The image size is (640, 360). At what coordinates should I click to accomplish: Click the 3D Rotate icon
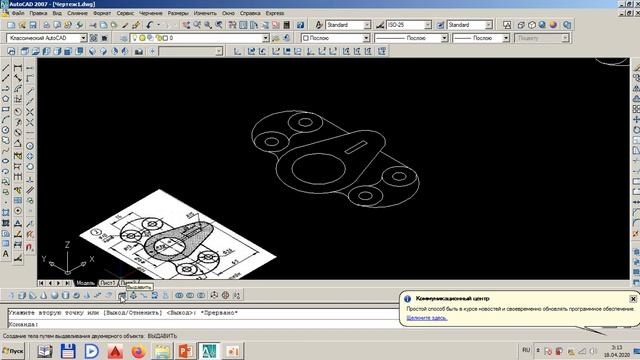225,296
